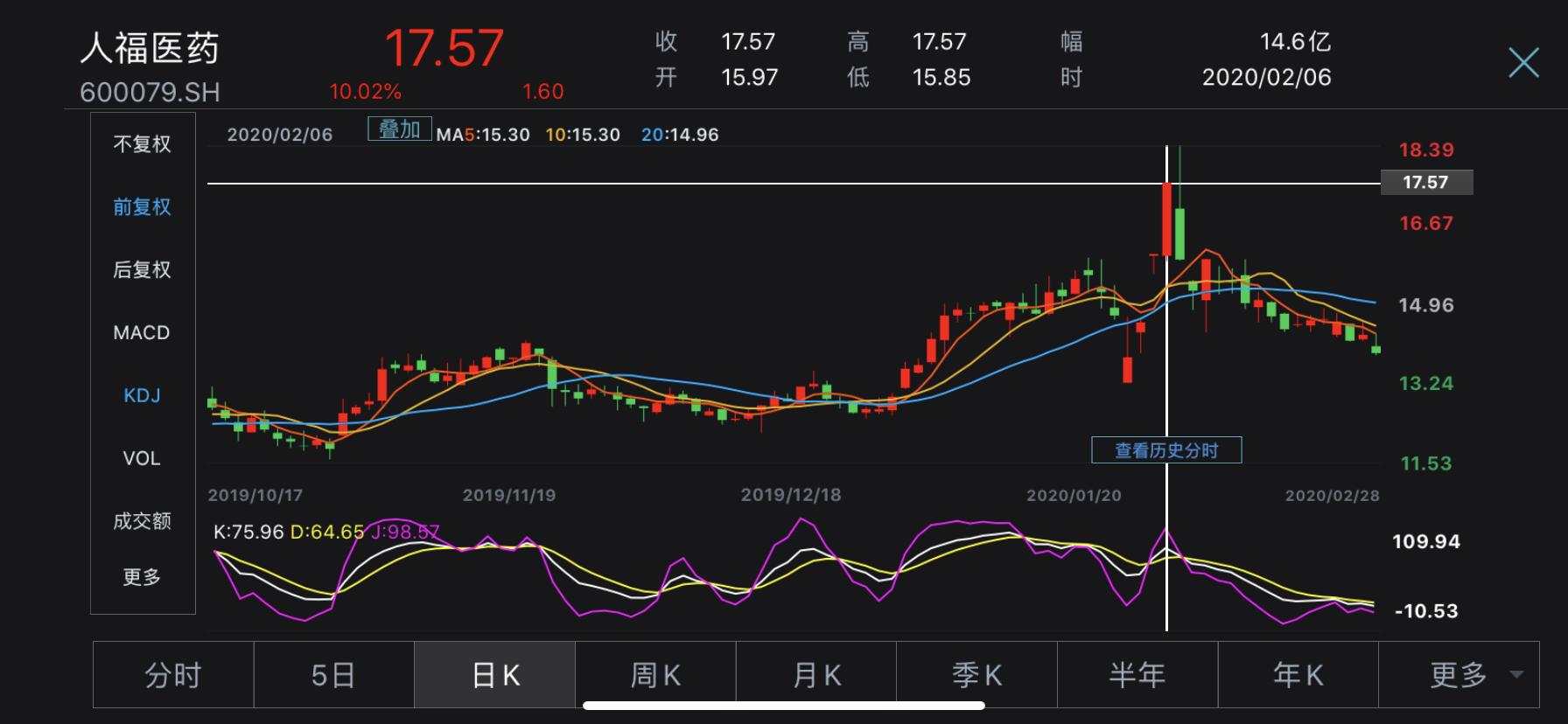Image resolution: width=1568 pixels, height=724 pixels.
Task: Click MA 10:15.30 label
Action: [x=583, y=135]
